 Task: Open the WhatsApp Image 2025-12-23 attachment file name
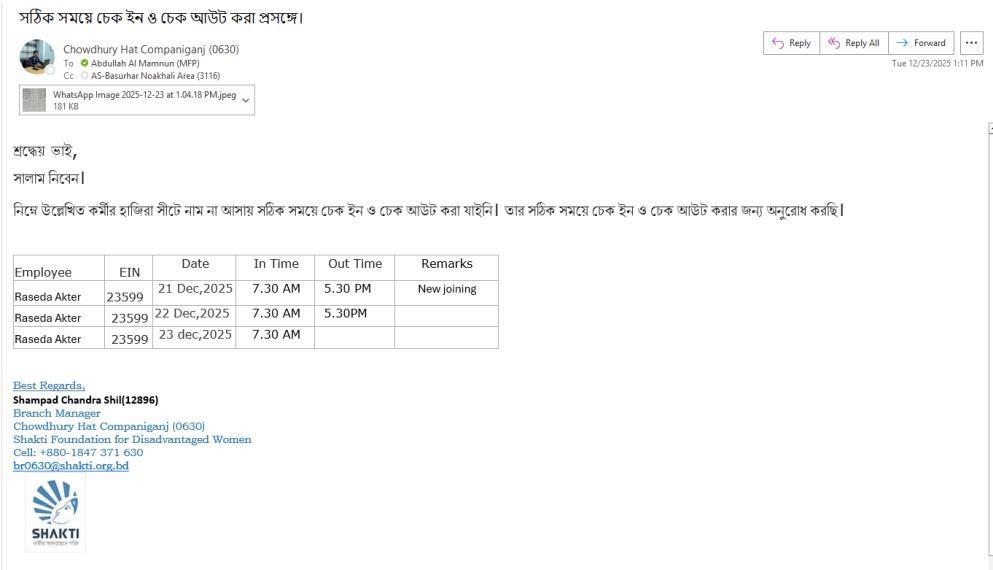pos(144,95)
